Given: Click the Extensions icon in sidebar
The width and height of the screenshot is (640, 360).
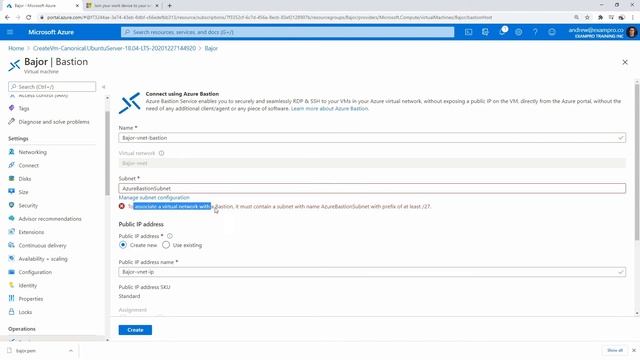Looking at the screenshot, I should (11, 232).
